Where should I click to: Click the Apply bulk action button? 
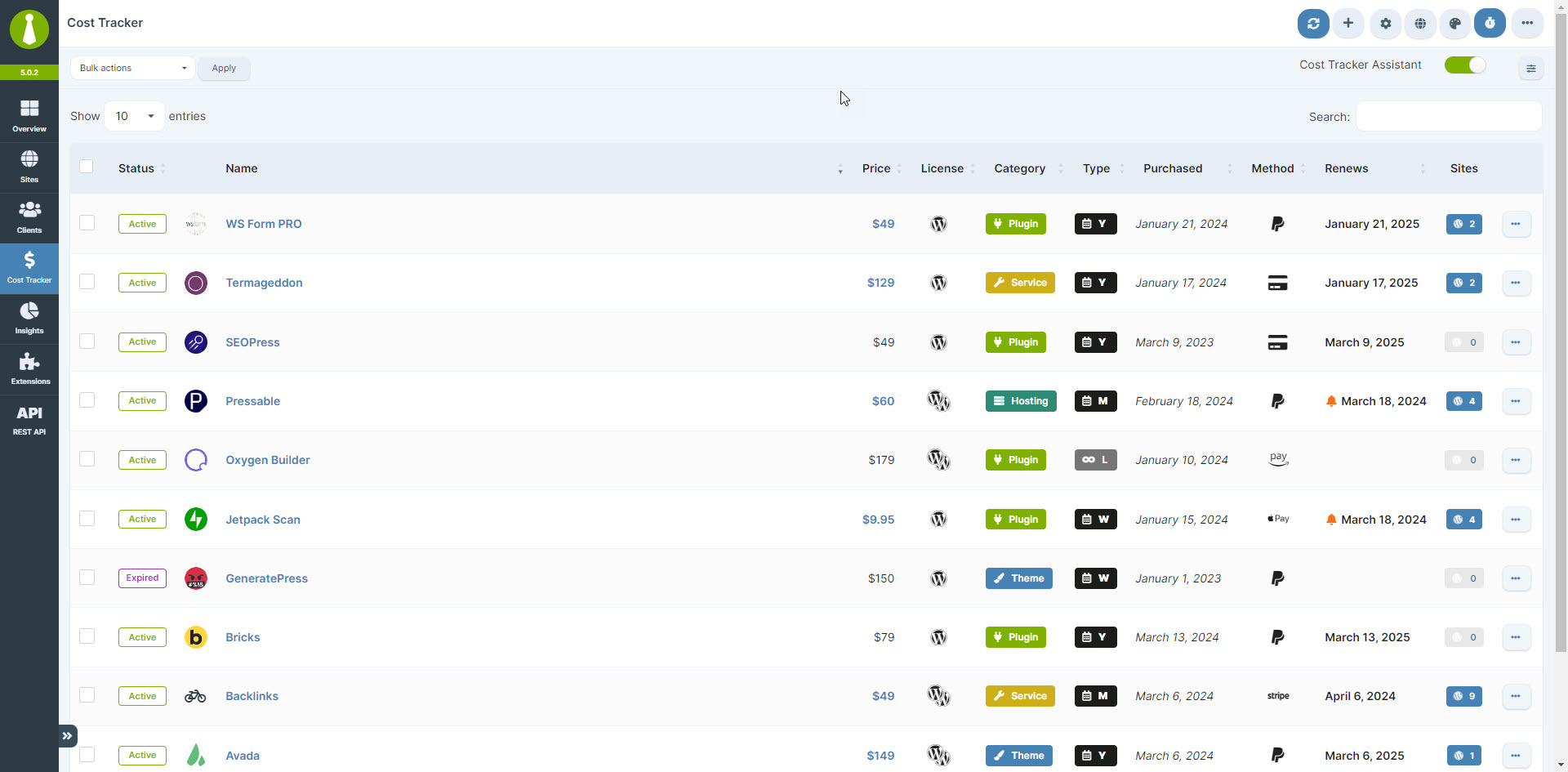(x=224, y=69)
